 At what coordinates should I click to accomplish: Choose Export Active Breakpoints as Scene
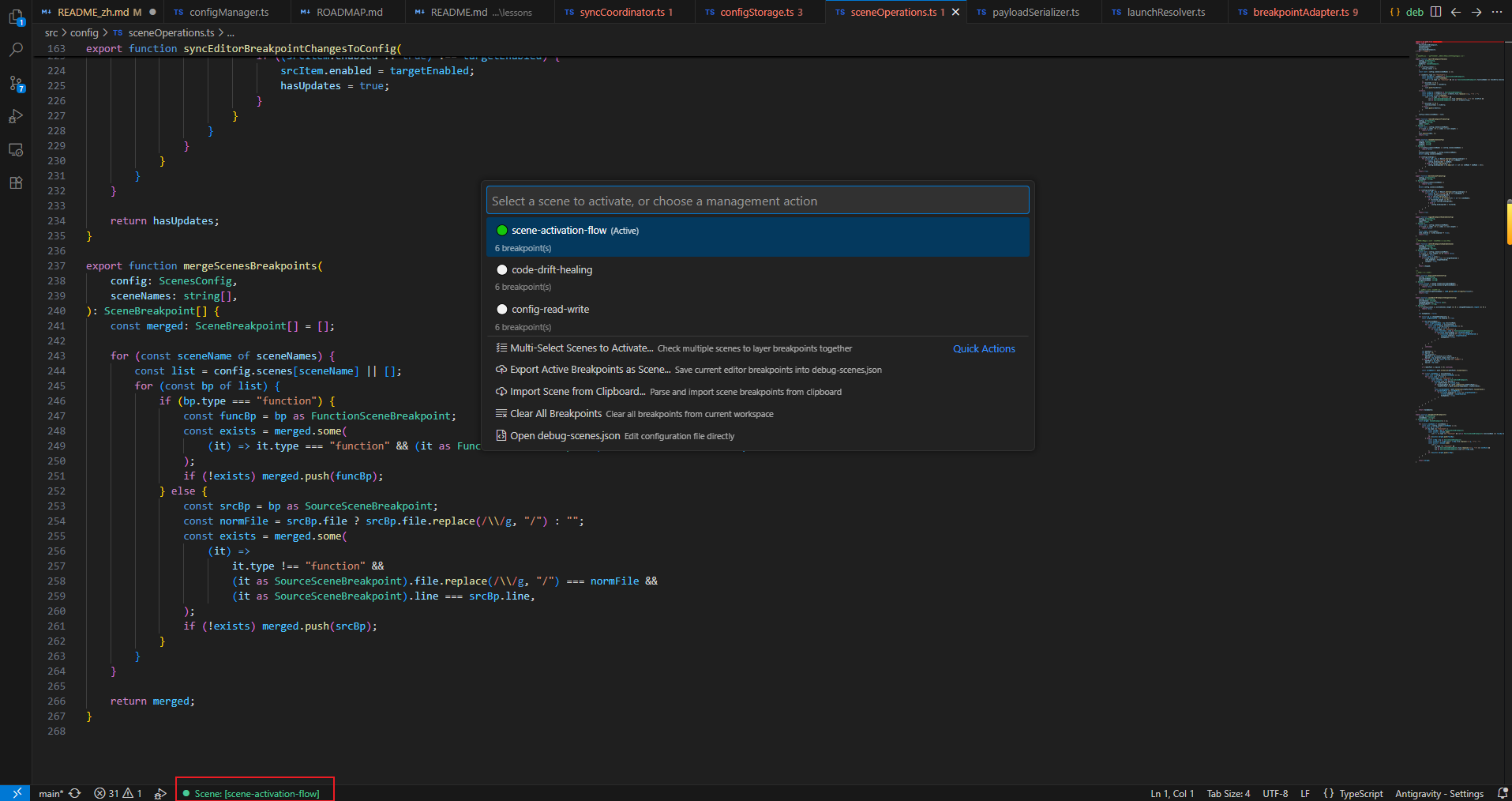point(758,370)
